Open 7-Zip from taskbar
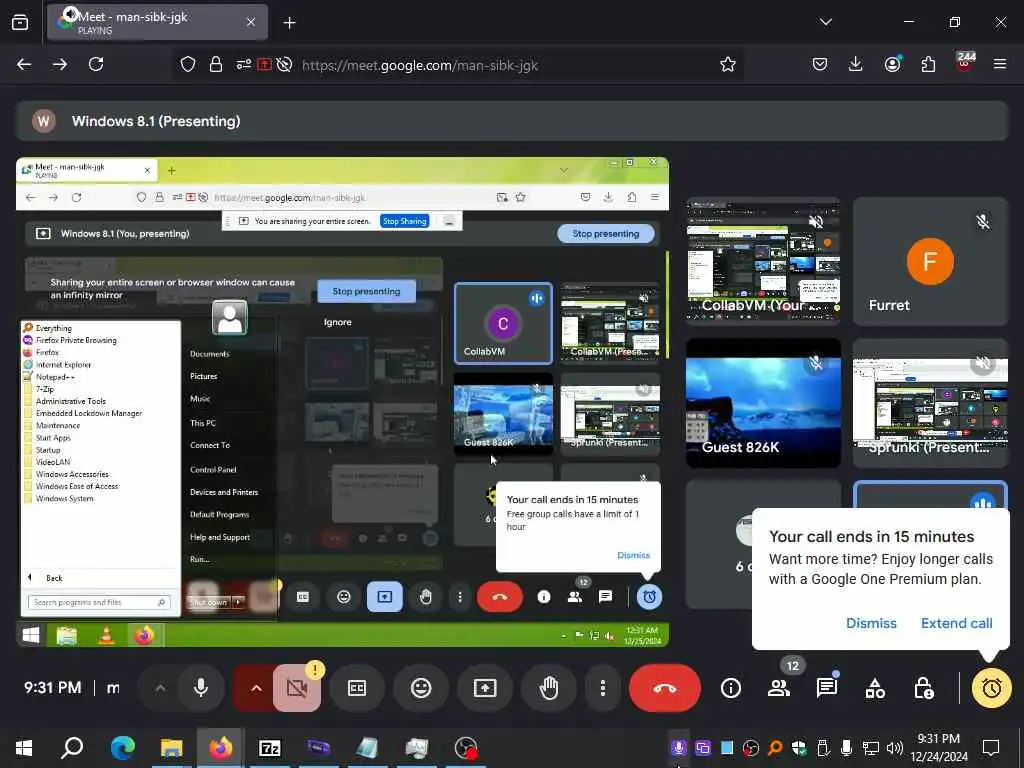1024x768 pixels. pos(269,748)
